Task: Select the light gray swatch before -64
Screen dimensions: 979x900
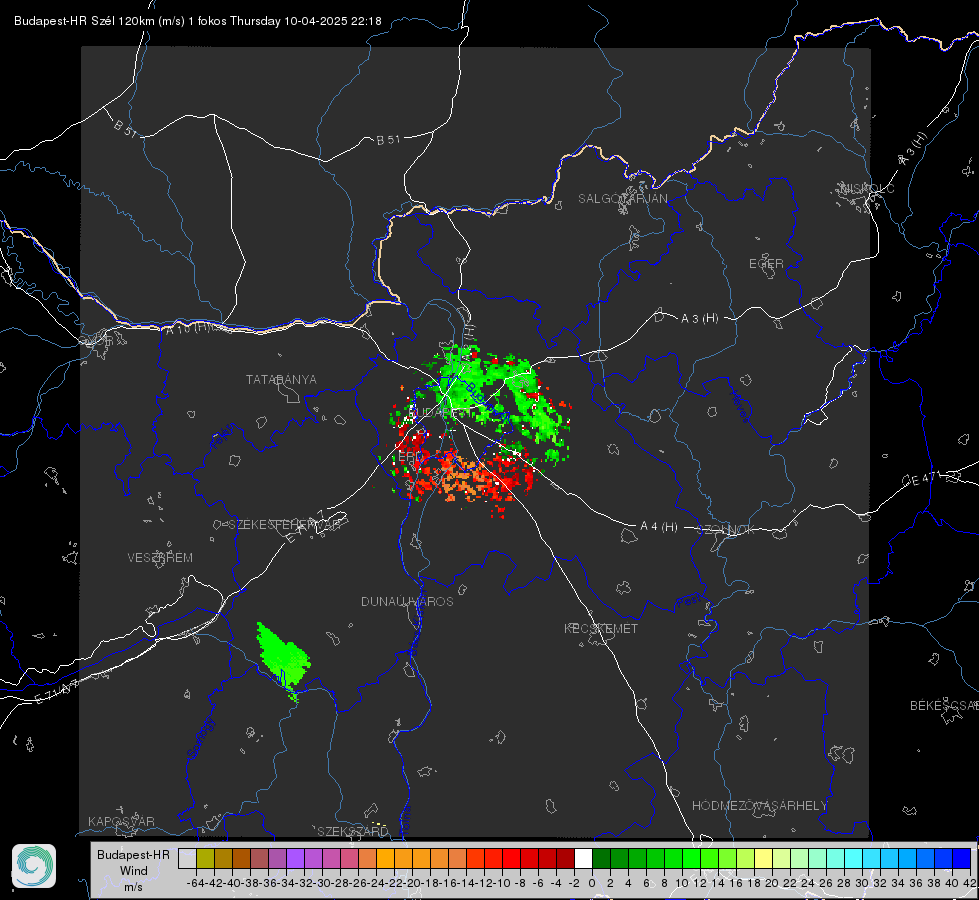Action: 187,858
